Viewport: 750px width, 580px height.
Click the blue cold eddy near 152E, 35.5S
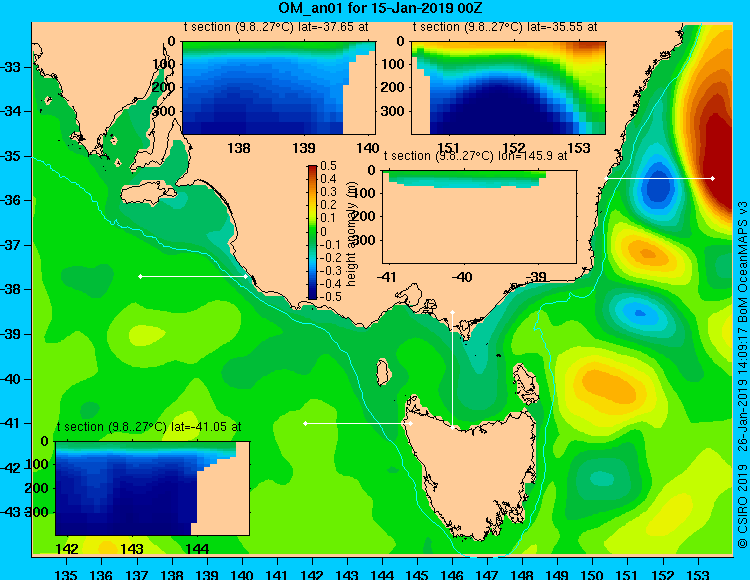659,186
